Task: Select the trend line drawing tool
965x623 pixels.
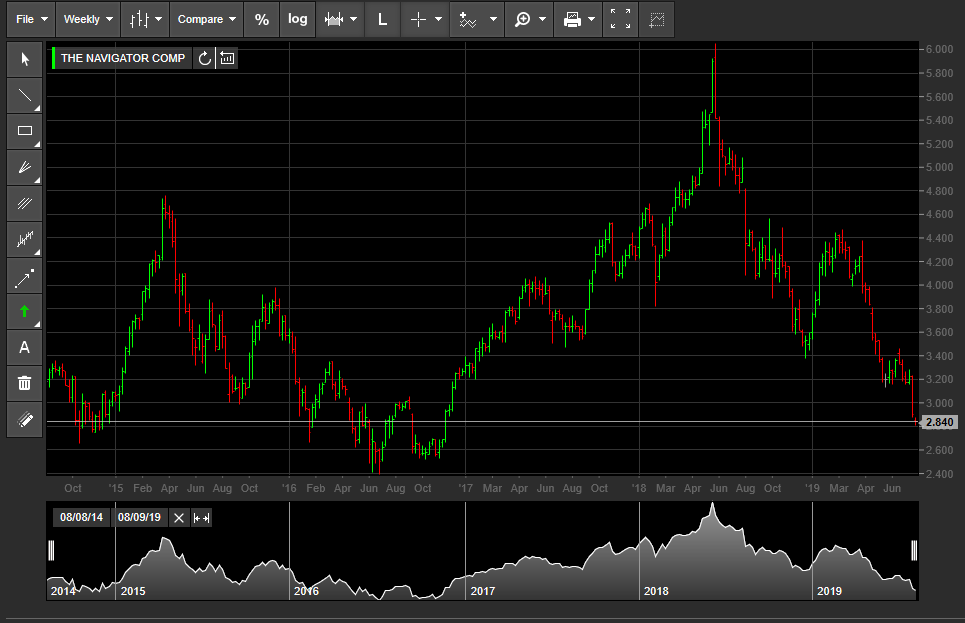Action: point(25,95)
